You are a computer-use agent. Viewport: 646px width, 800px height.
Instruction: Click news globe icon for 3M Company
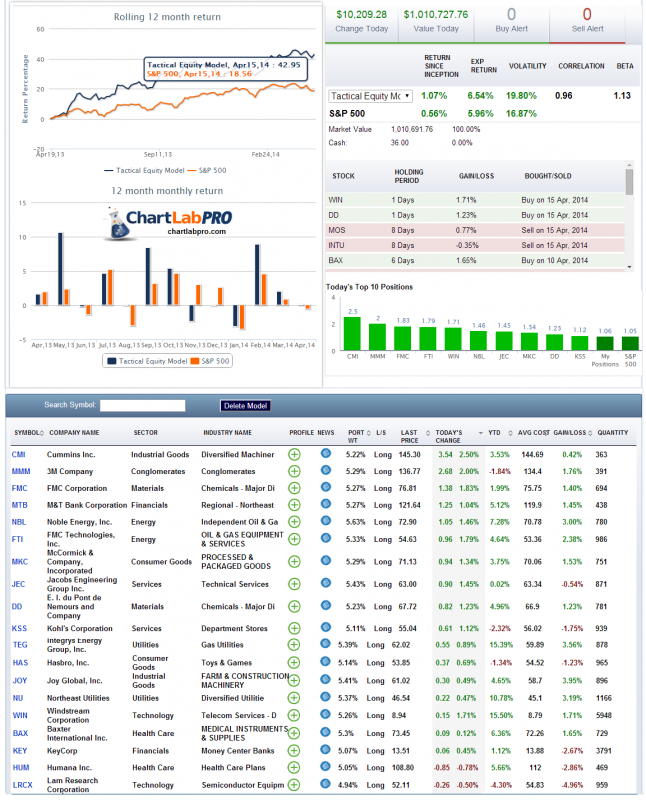325,471
